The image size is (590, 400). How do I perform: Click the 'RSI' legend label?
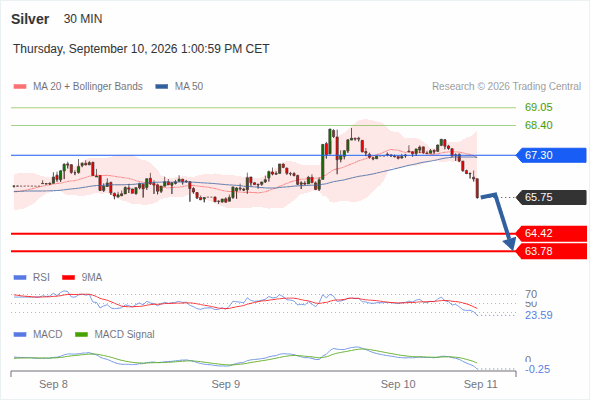click(x=41, y=278)
